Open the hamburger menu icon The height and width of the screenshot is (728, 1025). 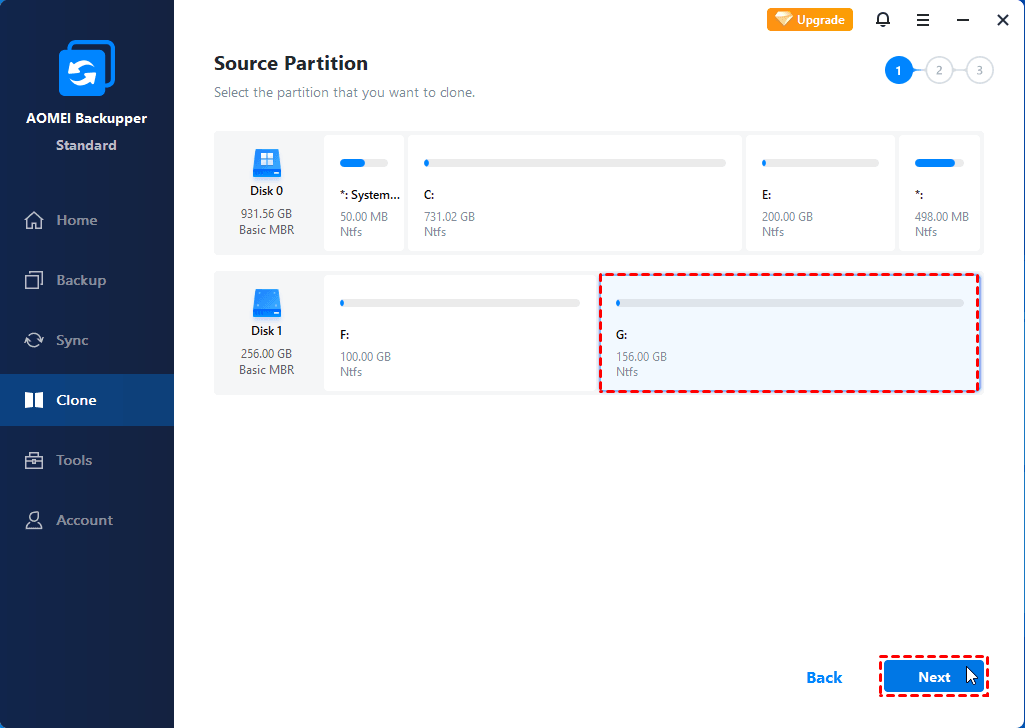click(923, 20)
